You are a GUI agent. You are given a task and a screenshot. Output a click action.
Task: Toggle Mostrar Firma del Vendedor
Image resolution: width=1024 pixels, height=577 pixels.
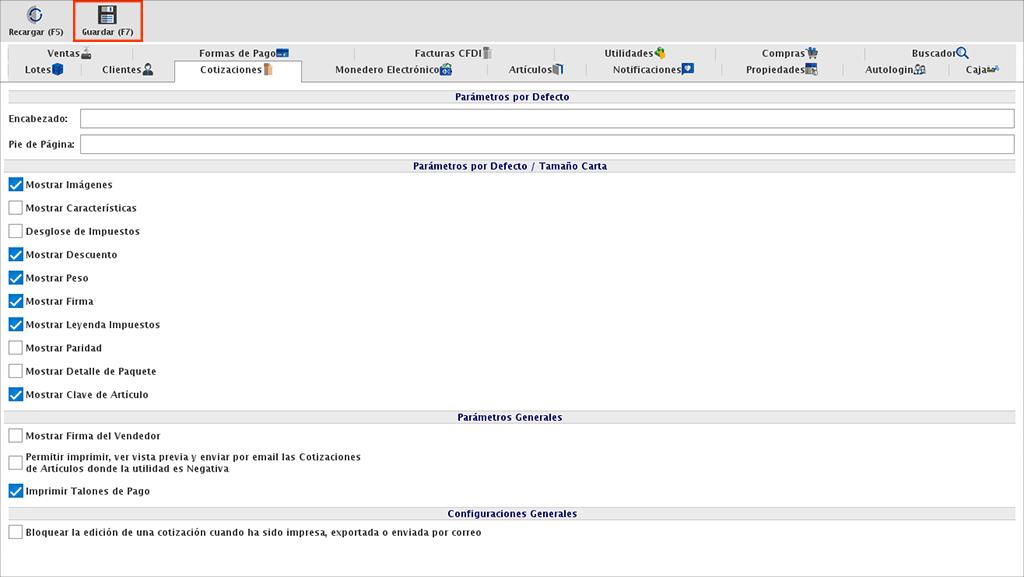click(14, 436)
